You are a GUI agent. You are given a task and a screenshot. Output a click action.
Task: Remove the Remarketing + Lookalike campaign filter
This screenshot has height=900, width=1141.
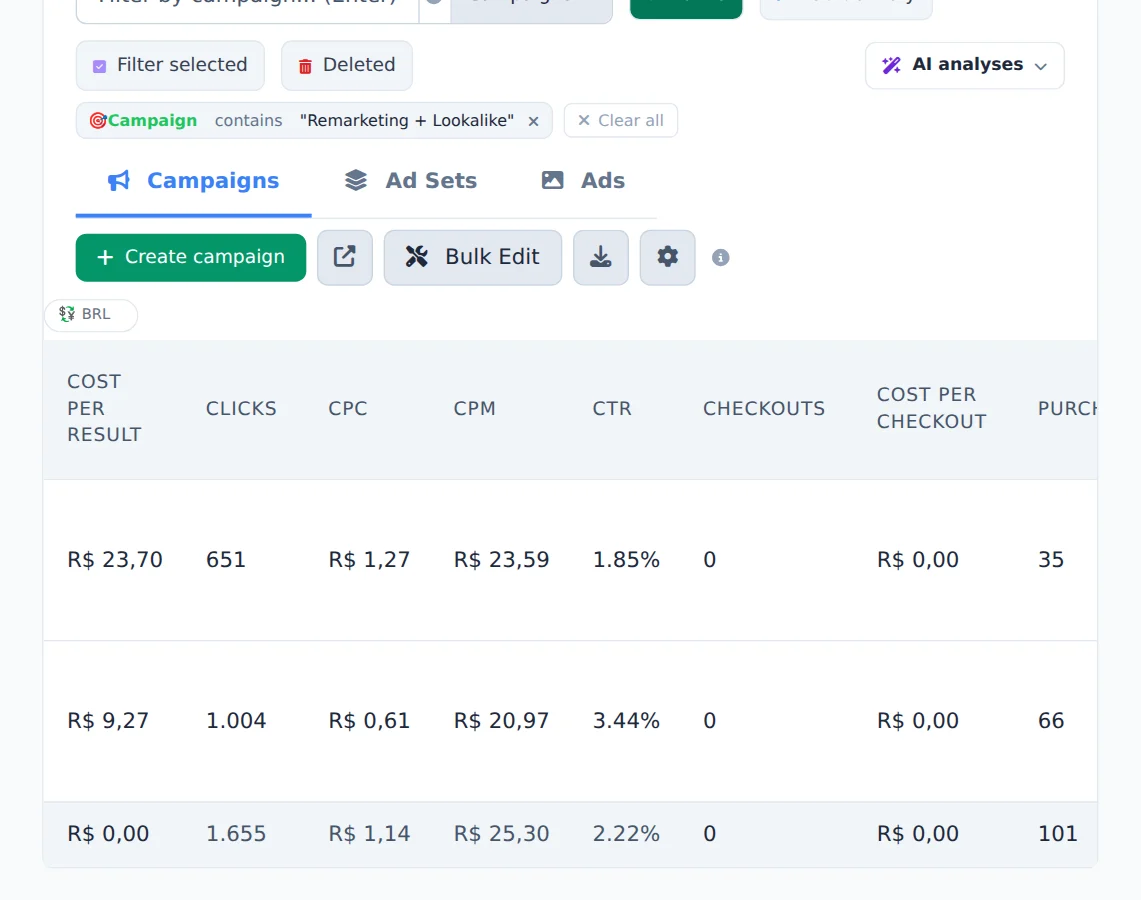[x=533, y=122]
